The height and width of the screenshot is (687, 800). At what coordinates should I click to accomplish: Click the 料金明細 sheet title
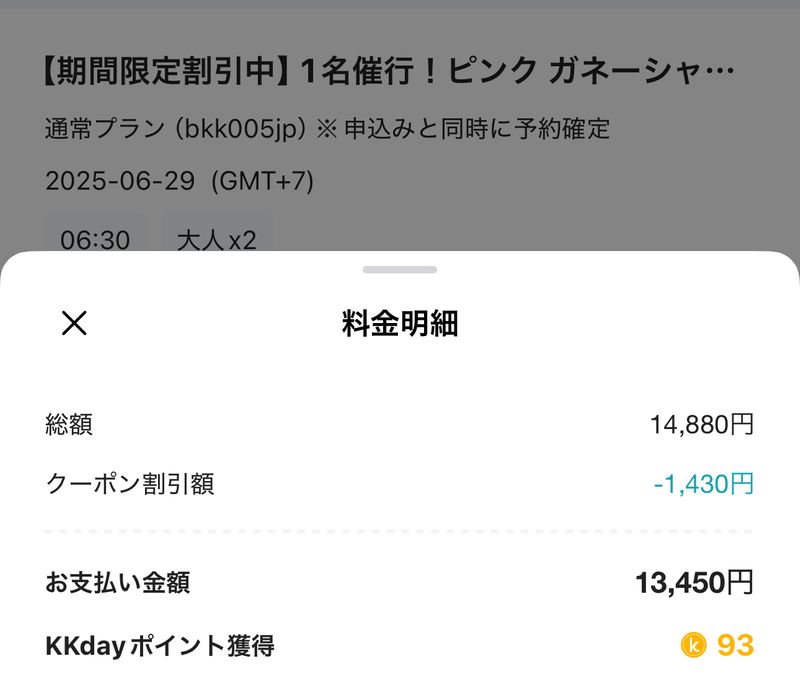(x=400, y=324)
